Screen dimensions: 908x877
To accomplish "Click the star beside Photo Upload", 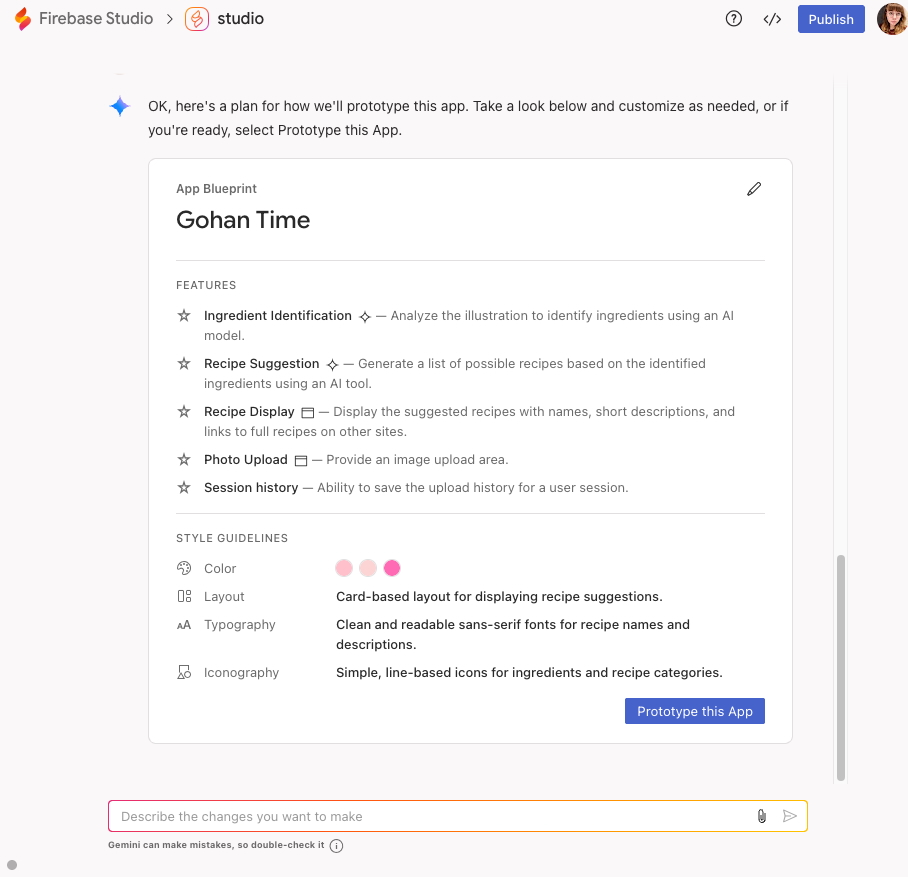I will tap(184, 460).
